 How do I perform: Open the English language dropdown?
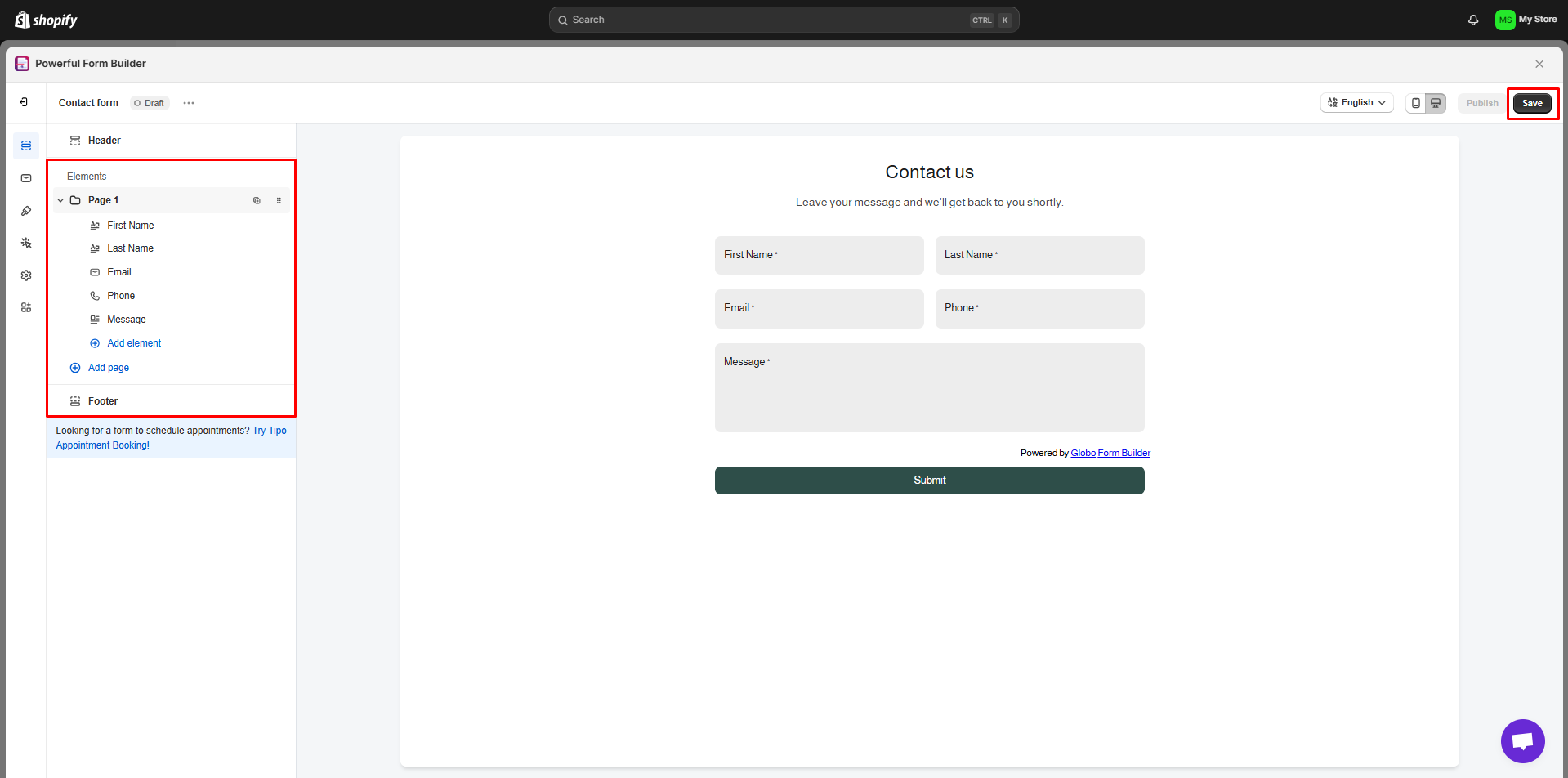(x=1356, y=102)
